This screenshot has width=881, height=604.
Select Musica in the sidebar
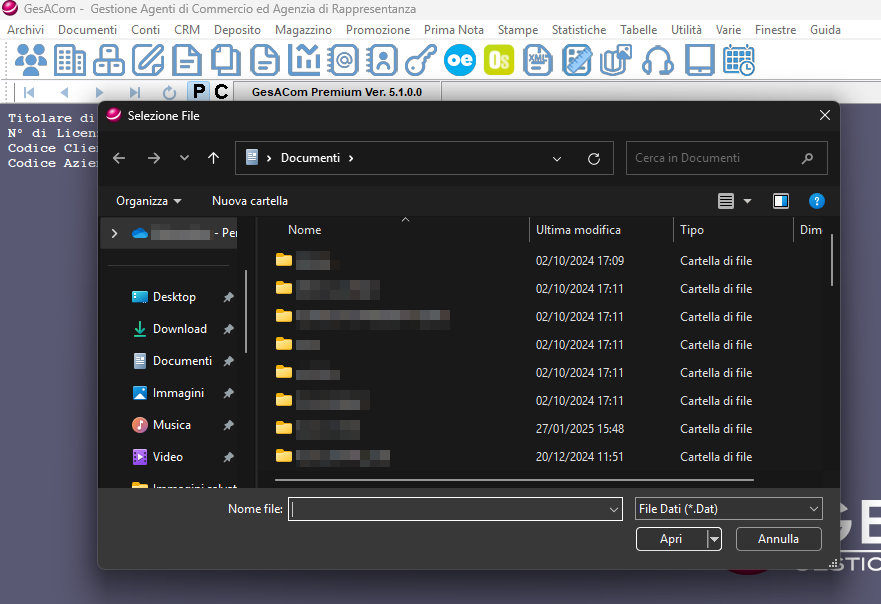click(171, 425)
